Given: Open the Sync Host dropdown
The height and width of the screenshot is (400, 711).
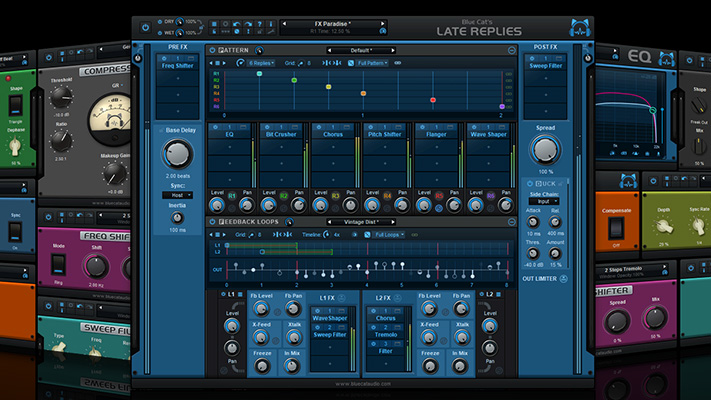Looking at the screenshot, I should click(177, 195).
